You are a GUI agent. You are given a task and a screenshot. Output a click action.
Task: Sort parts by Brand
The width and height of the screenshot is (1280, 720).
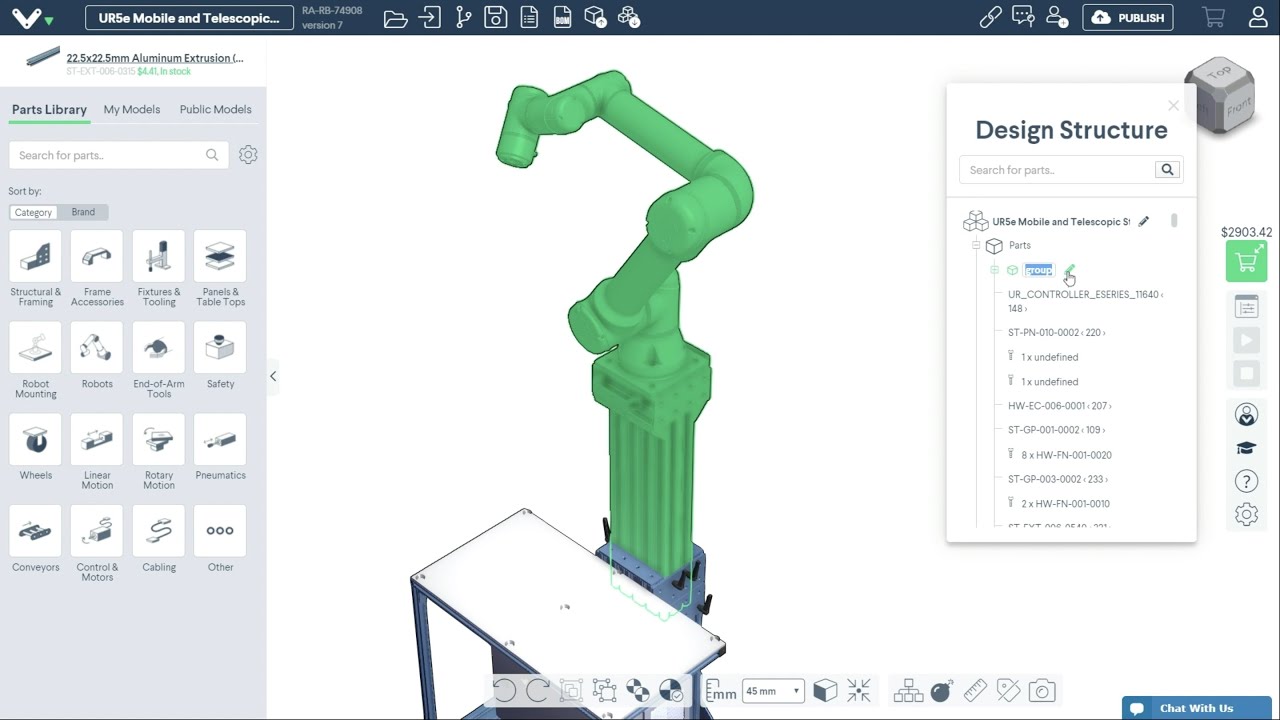83,212
